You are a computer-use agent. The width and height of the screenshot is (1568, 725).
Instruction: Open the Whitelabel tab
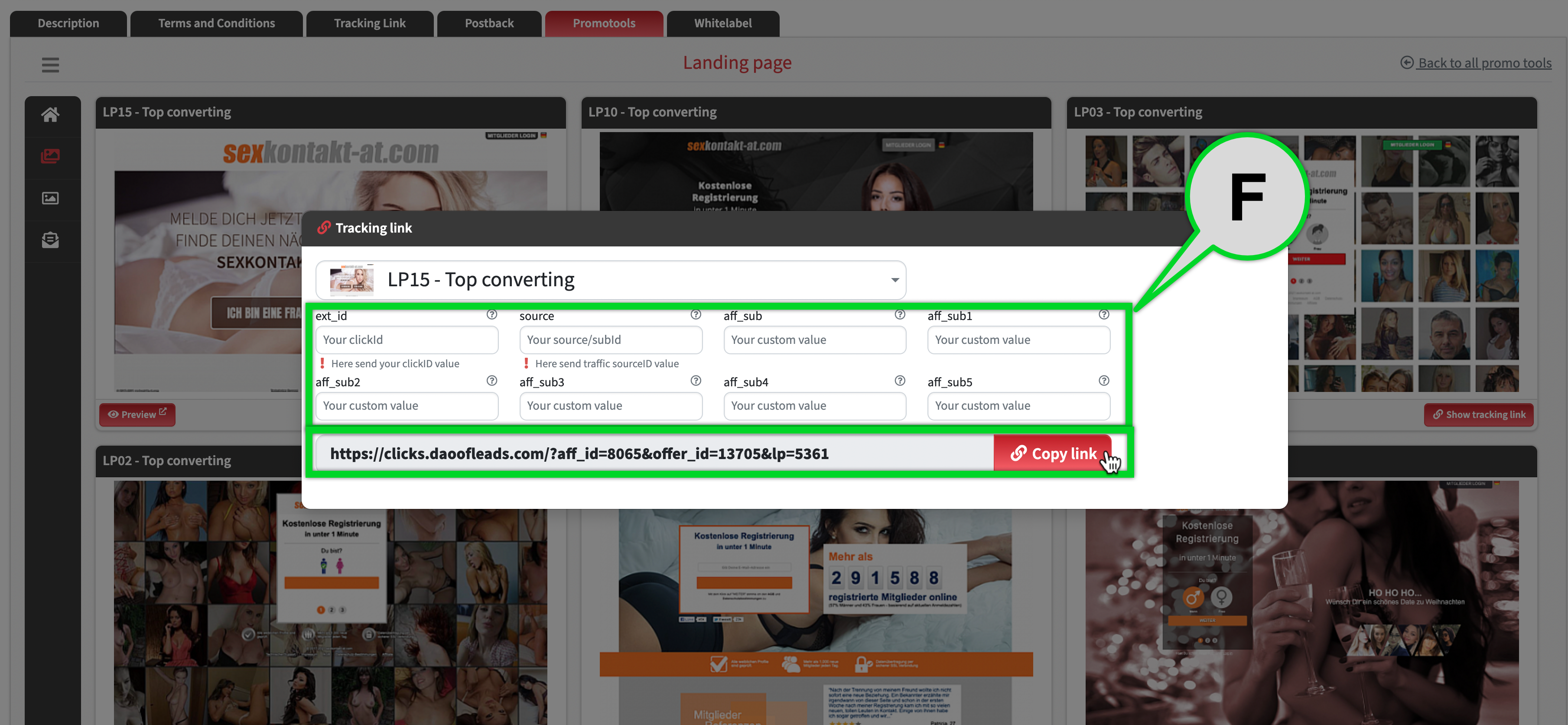(722, 23)
